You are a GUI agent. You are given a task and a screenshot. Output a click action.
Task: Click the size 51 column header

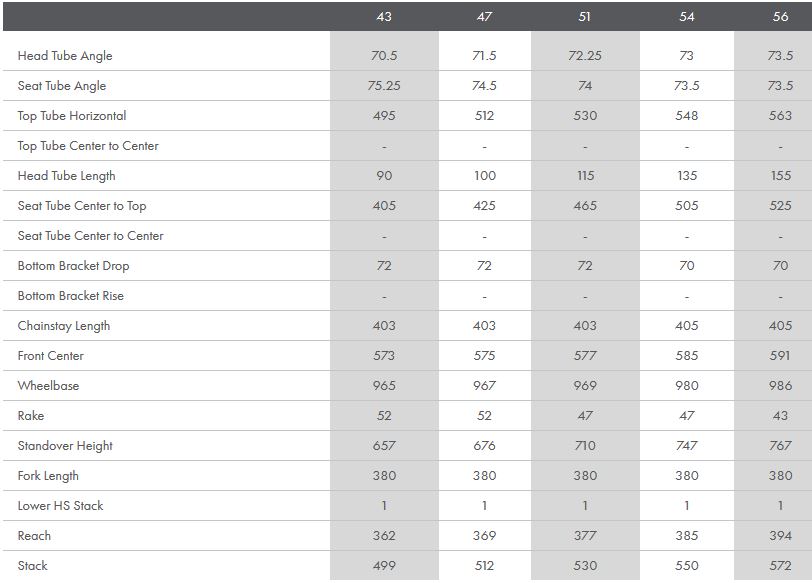(x=585, y=17)
